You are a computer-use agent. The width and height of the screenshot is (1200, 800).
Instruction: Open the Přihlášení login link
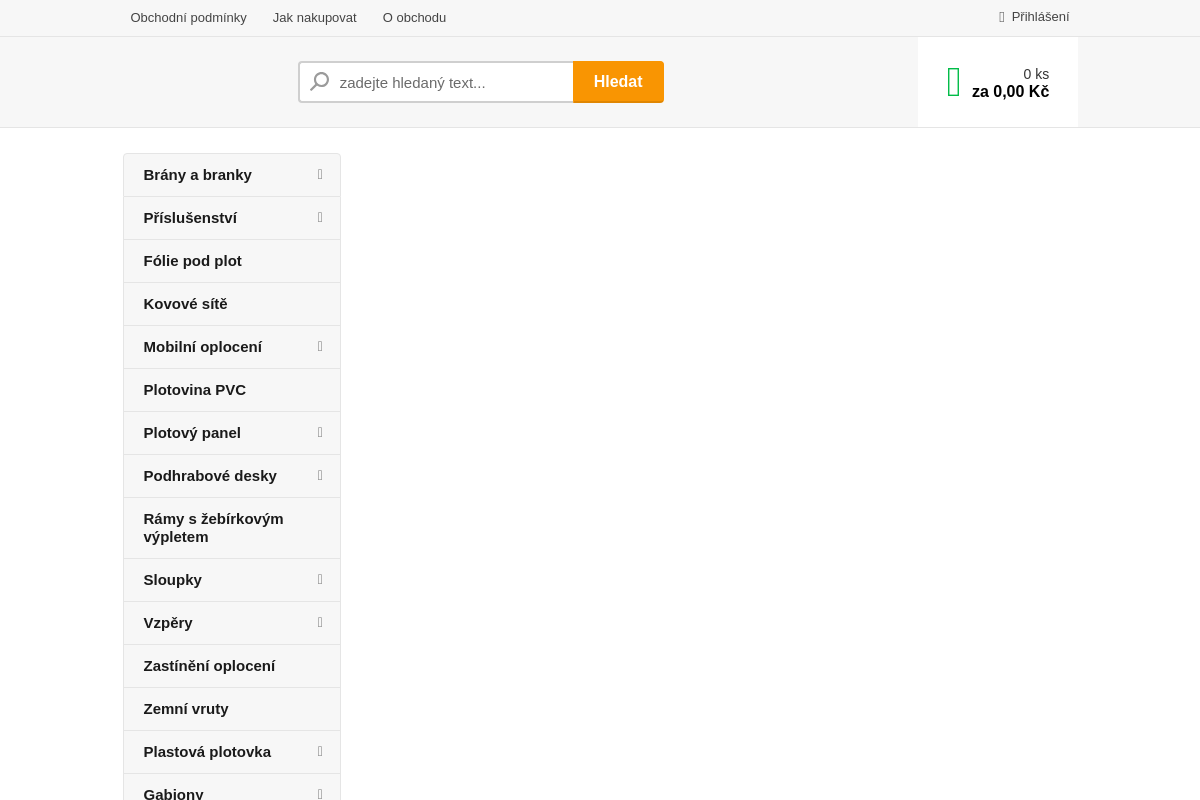(1040, 17)
